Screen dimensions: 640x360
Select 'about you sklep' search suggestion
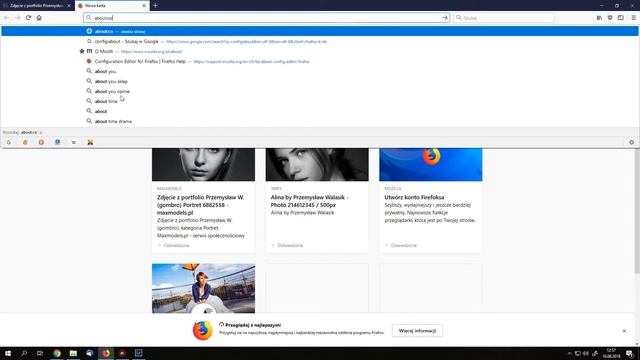coord(320,81)
